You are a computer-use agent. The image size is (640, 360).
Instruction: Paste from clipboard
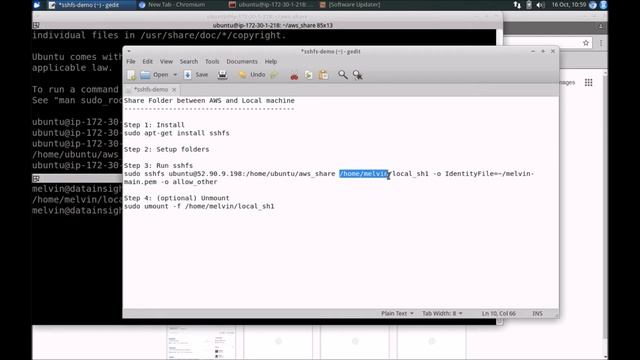[323, 75]
